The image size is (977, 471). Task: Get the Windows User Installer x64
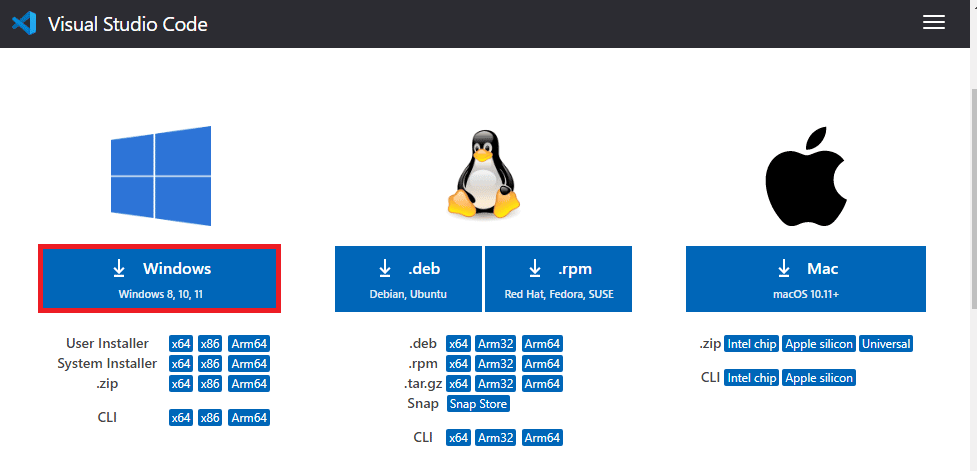[x=181, y=344]
